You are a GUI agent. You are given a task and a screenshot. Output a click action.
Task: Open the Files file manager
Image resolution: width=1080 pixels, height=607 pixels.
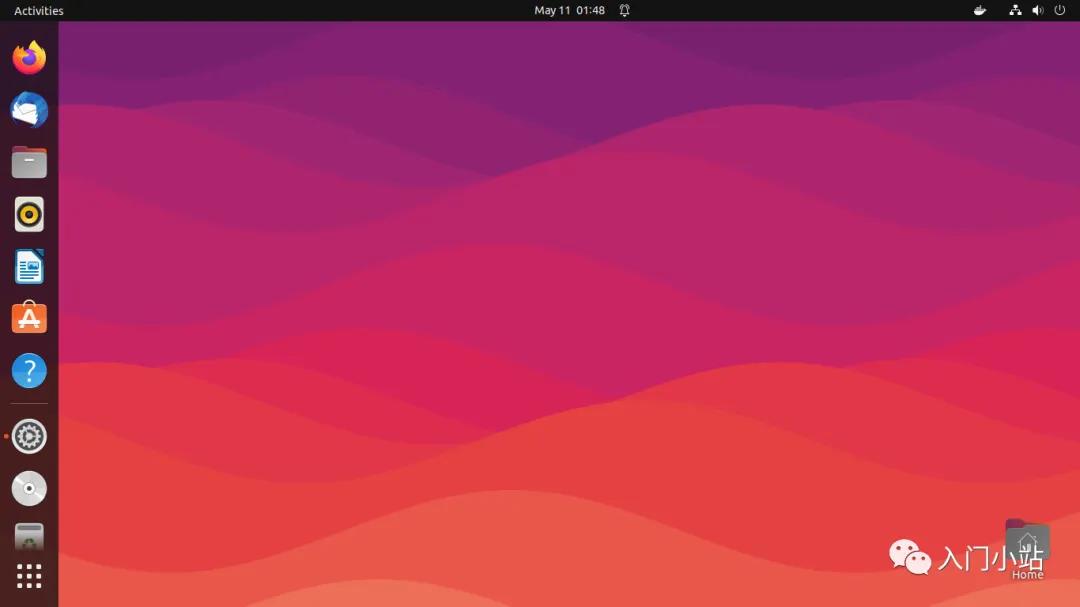pos(29,162)
